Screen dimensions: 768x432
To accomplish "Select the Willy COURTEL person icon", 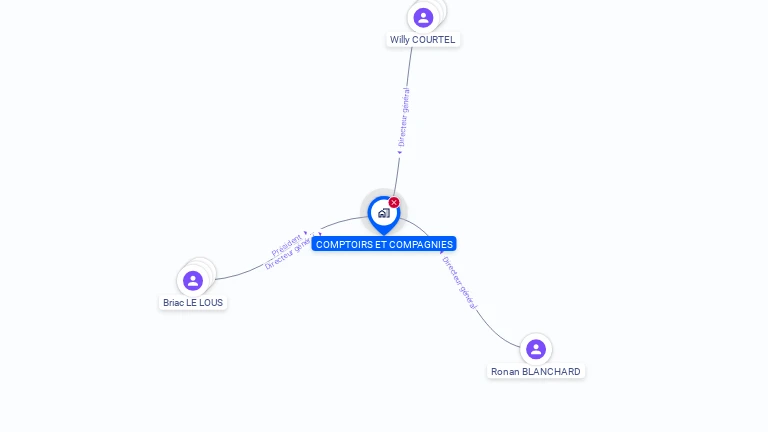I will pyautogui.click(x=423, y=18).
